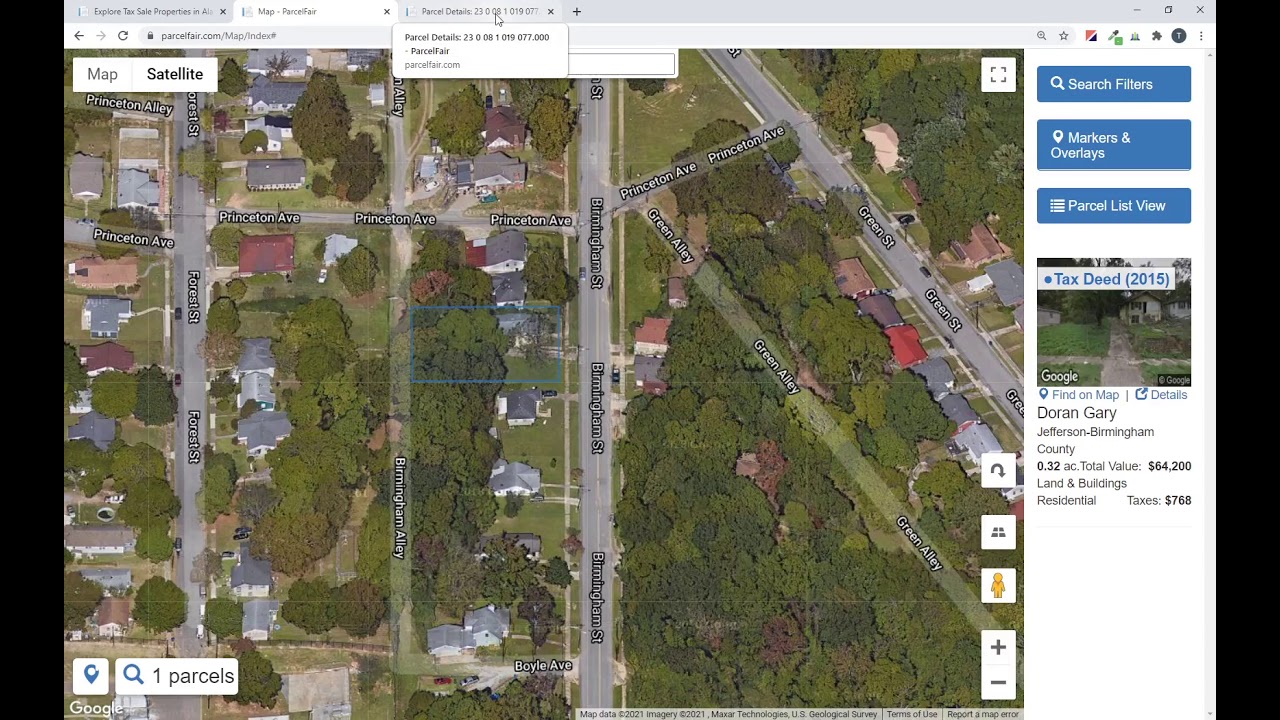1280x720 pixels.
Task: Click the highlighted parcel on Birmingham St
Action: pyautogui.click(x=486, y=345)
